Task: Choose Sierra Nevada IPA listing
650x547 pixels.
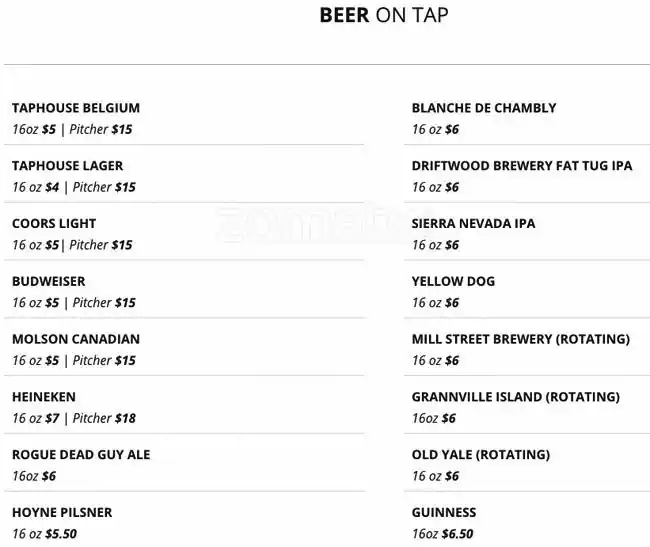Action: [x=473, y=224]
